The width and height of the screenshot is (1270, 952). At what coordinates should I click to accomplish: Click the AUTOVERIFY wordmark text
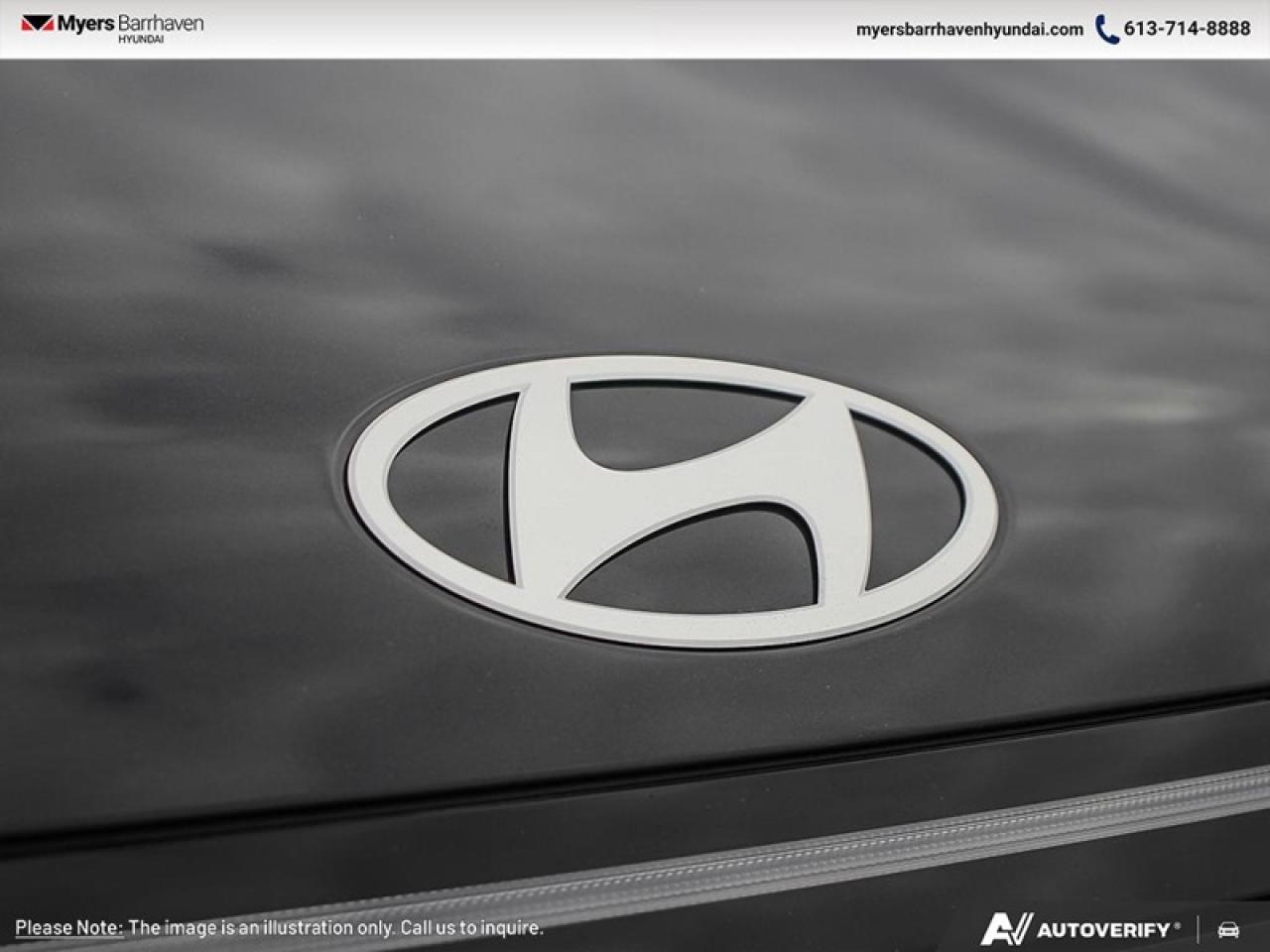tap(1103, 930)
